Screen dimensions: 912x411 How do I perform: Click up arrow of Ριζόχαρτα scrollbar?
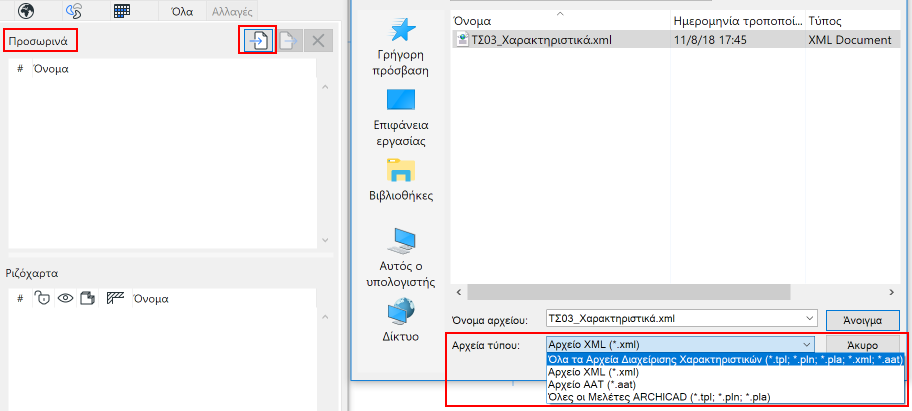pyautogui.click(x=325, y=318)
